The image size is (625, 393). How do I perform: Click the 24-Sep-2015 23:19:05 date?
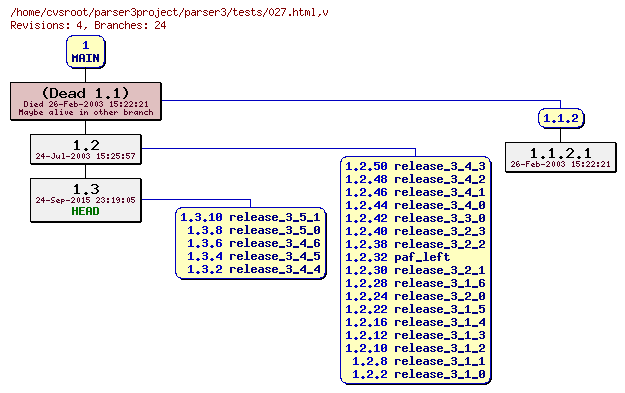[85, 200]
